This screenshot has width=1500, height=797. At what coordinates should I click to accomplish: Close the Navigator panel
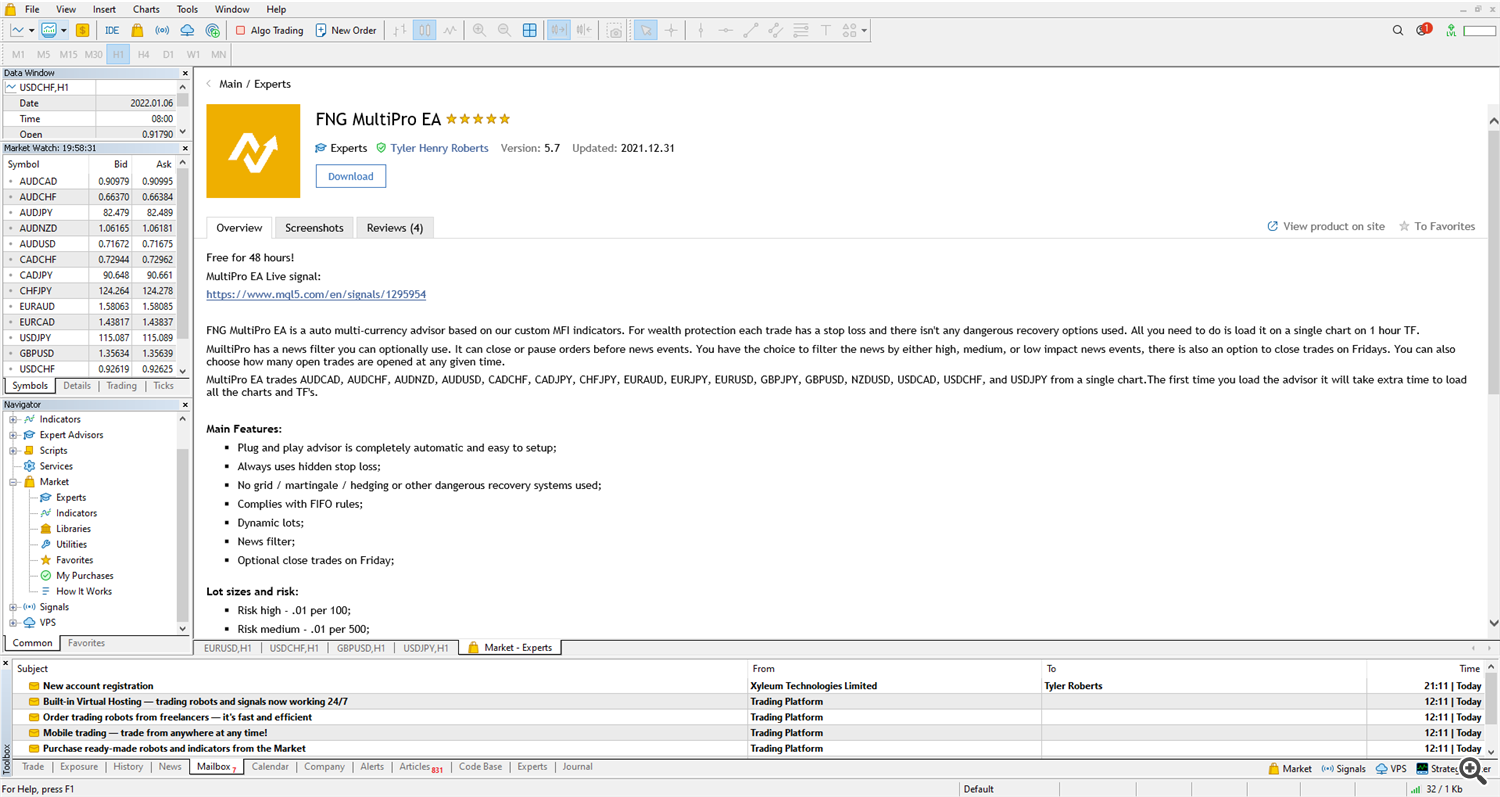[185, 405]
